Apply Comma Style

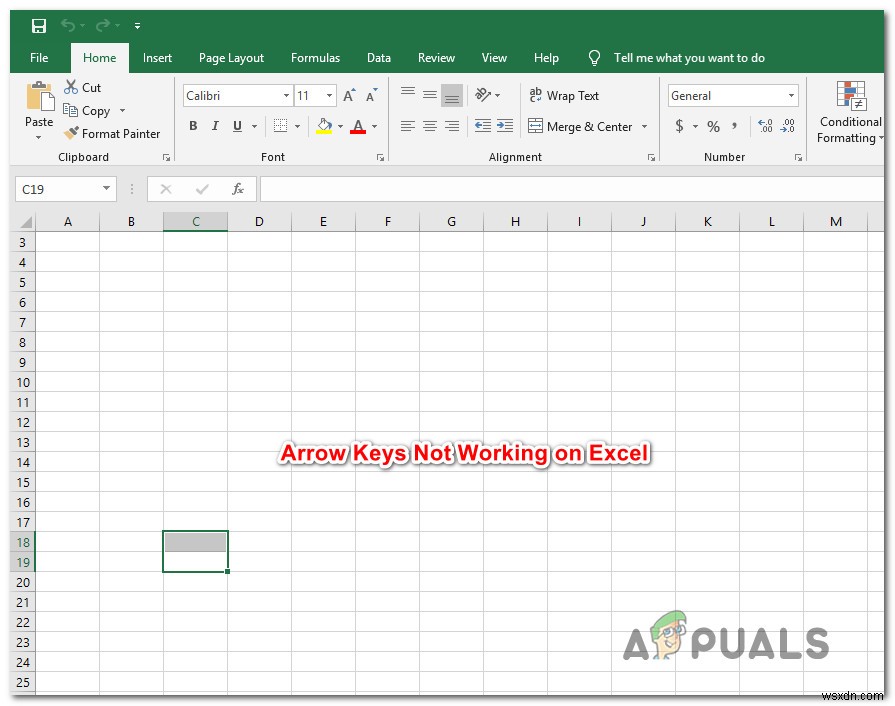(x=735, y=126)
